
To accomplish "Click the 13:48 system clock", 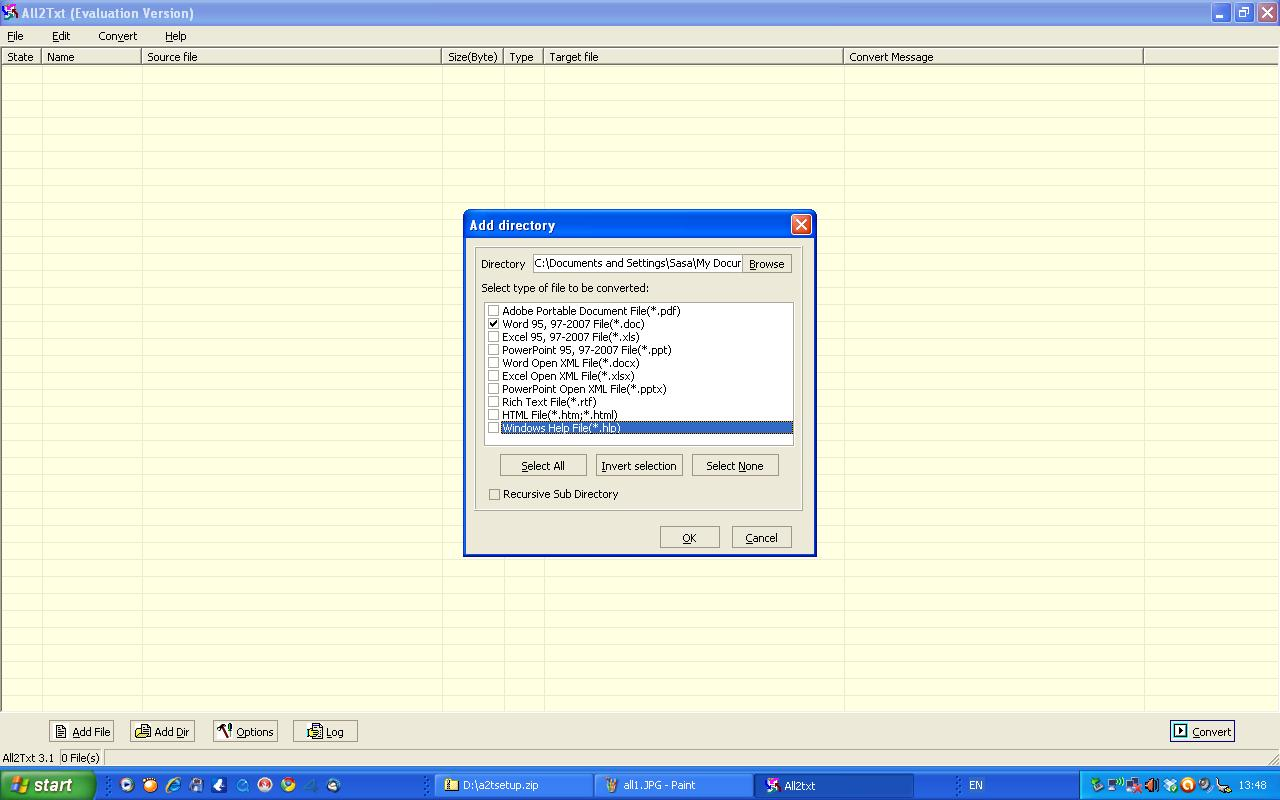I will pyautogui.click(x=1252, y=785).
